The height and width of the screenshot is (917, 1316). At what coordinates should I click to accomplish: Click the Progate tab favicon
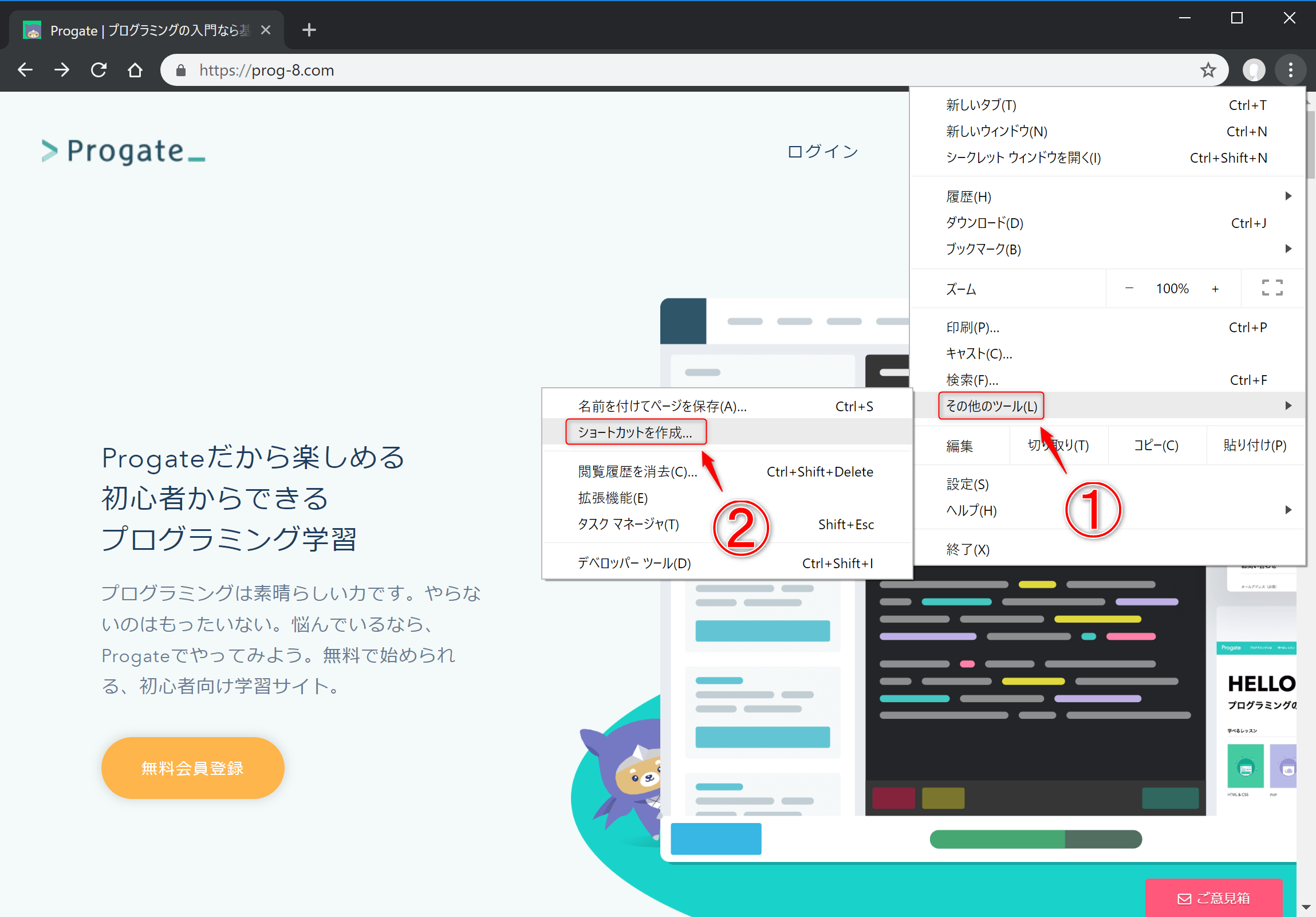pyautogui.click(x=32, y=30)
